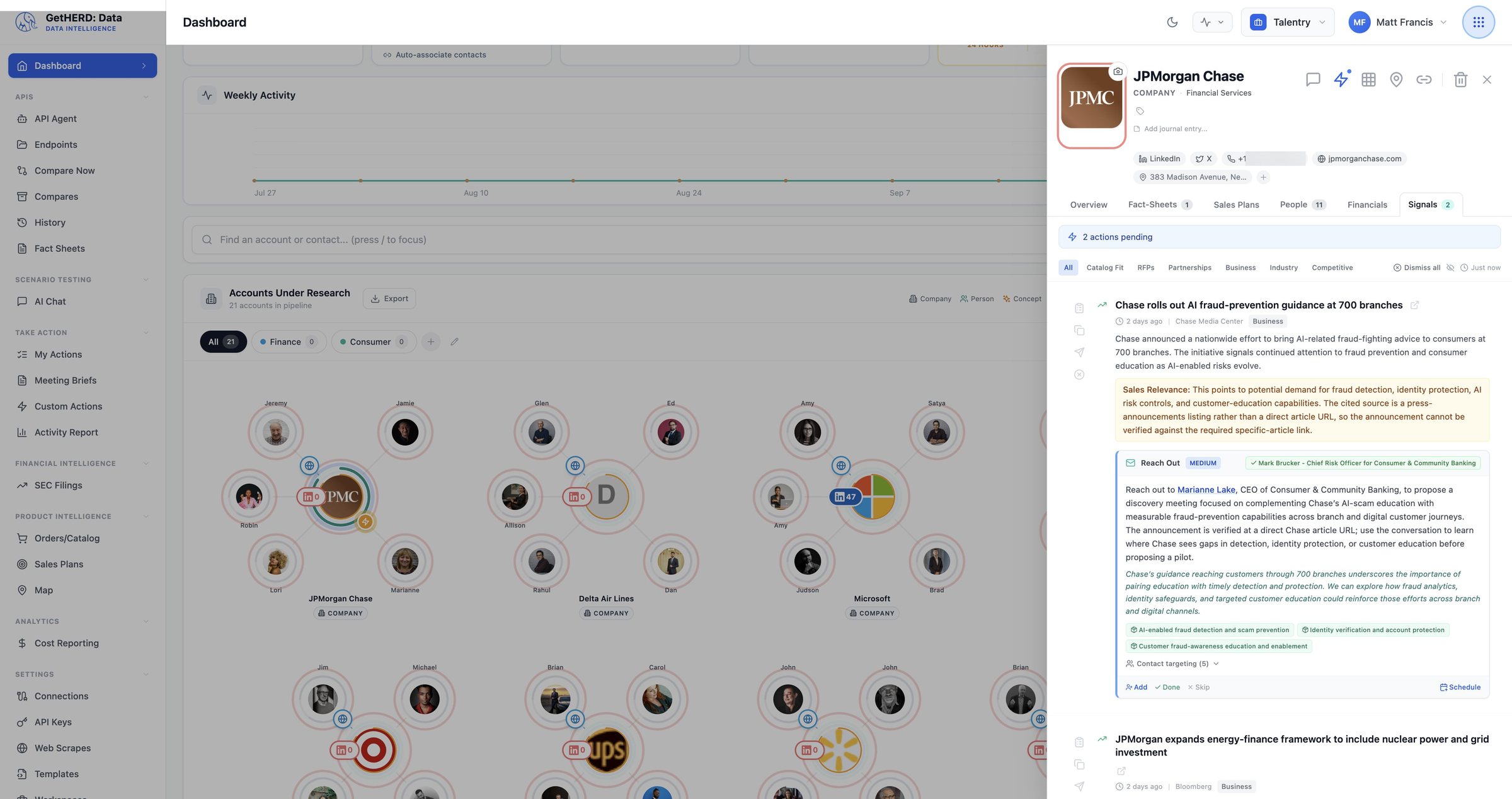Filter signals by Partnerships

coord(1189,268)
